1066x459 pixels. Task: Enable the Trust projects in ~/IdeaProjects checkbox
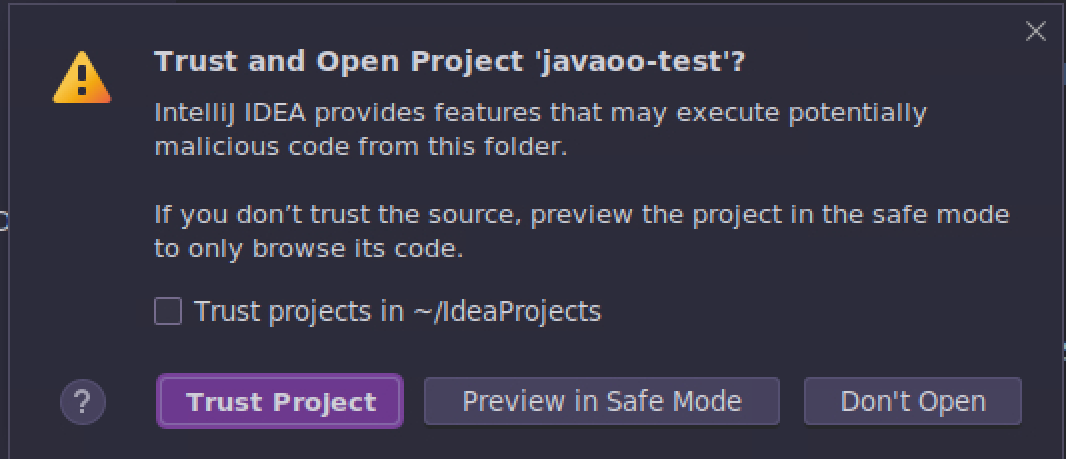pyautogui.click(x=168, y=311)
